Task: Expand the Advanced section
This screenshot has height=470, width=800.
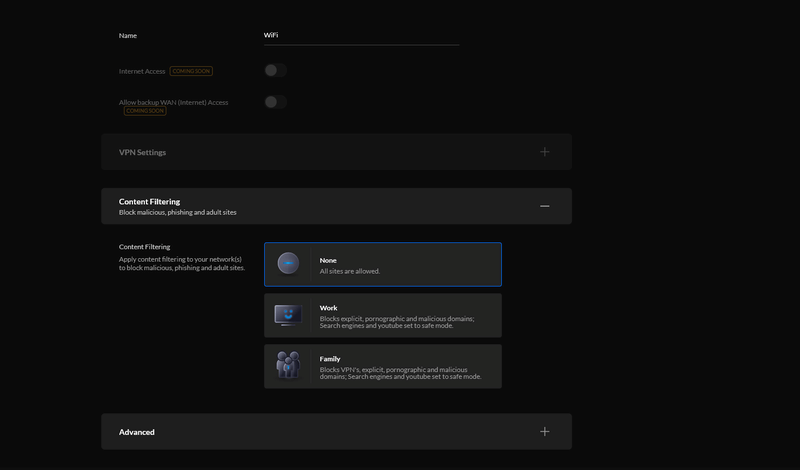Action: (336, 432)
